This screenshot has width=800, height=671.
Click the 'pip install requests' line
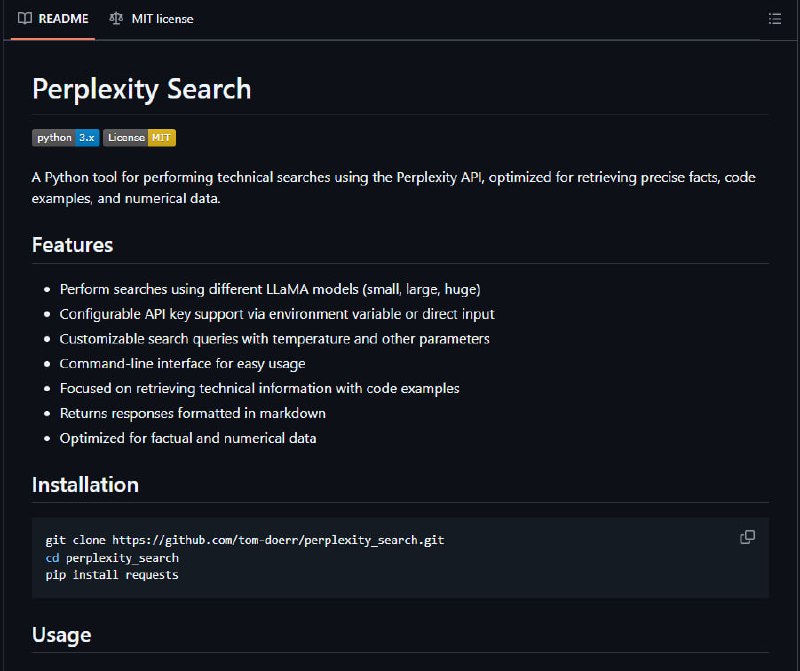click(x=112, y=575)
